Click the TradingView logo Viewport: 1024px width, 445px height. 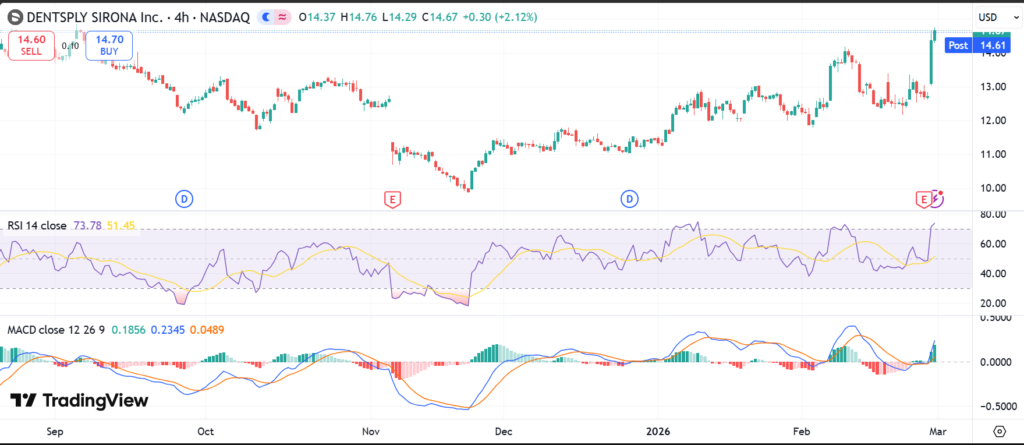79,400
